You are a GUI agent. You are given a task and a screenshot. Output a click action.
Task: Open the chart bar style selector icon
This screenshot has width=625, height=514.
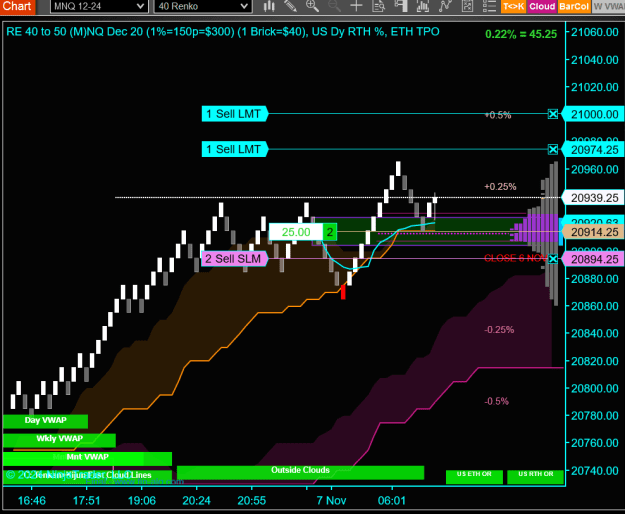[269, 6]
